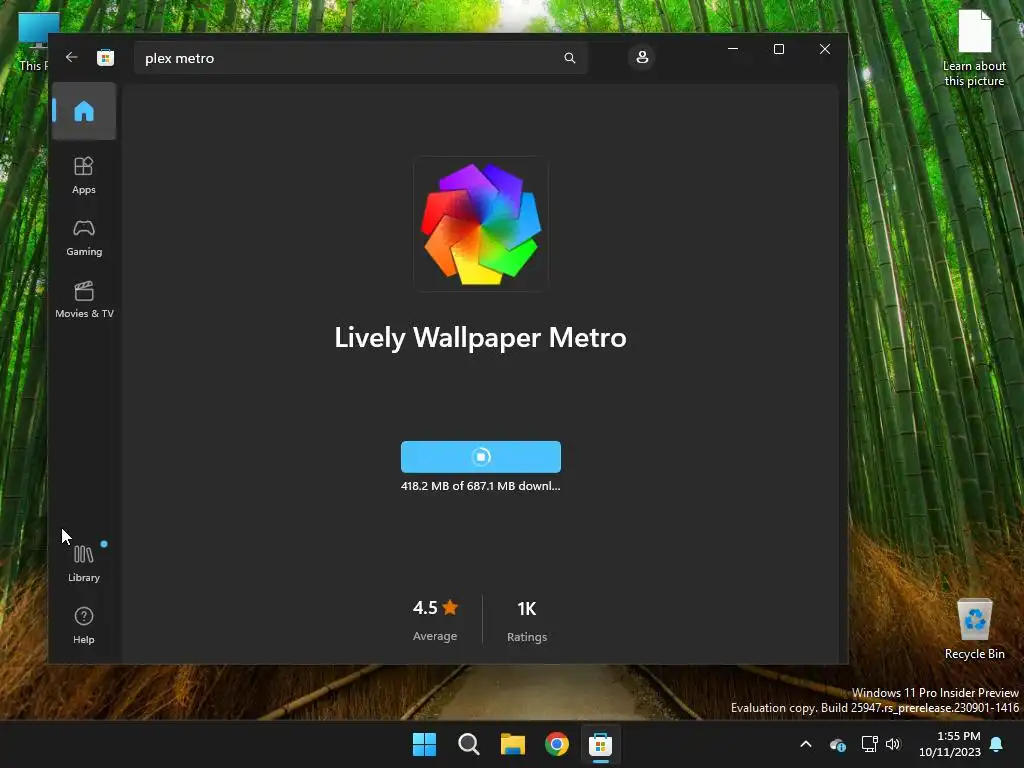Minimize the Microsoft Store window
Screen dimensions: 1024x768
point(733,49)
